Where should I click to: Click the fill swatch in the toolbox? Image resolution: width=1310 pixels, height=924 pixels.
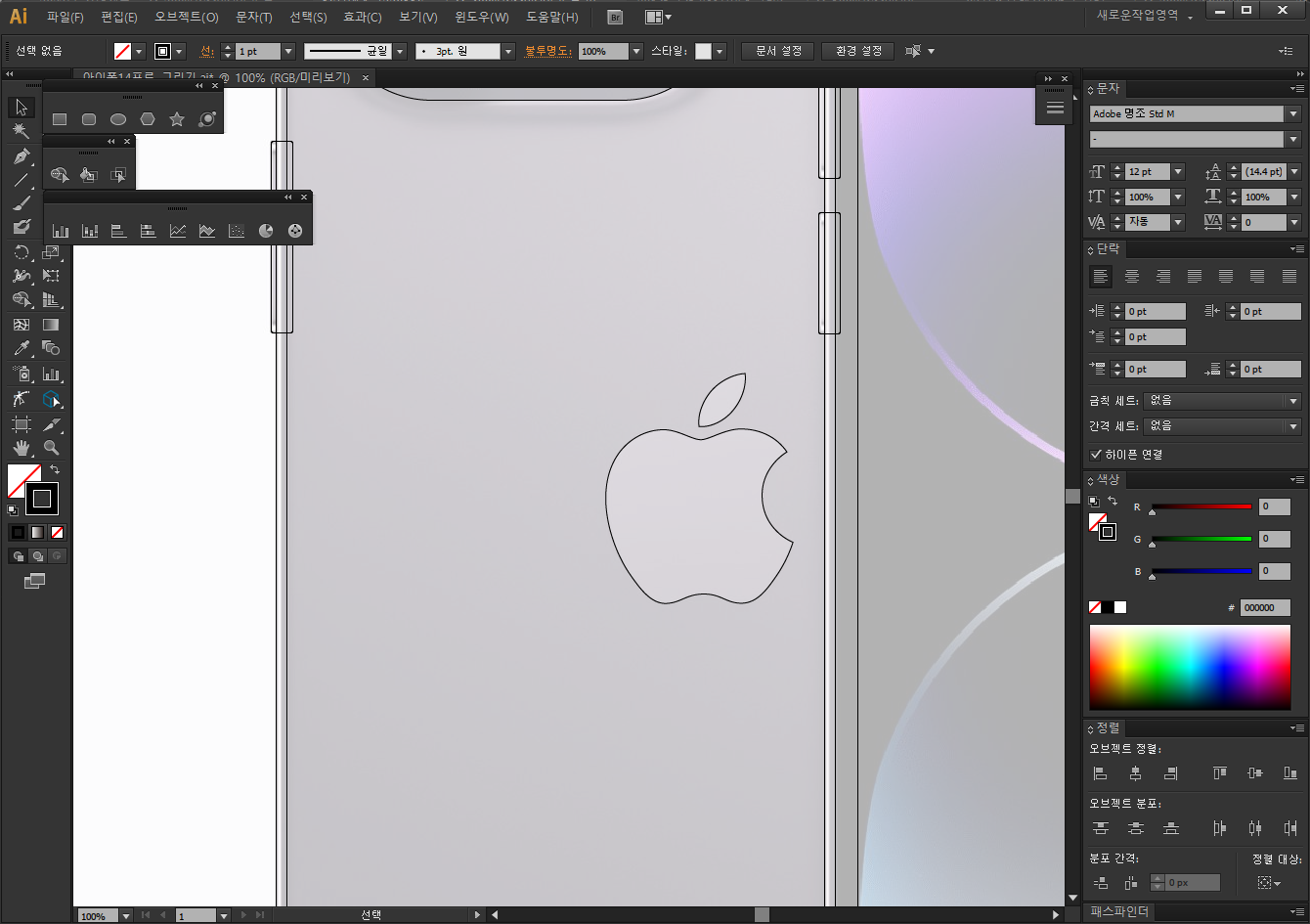coord(23,482)
